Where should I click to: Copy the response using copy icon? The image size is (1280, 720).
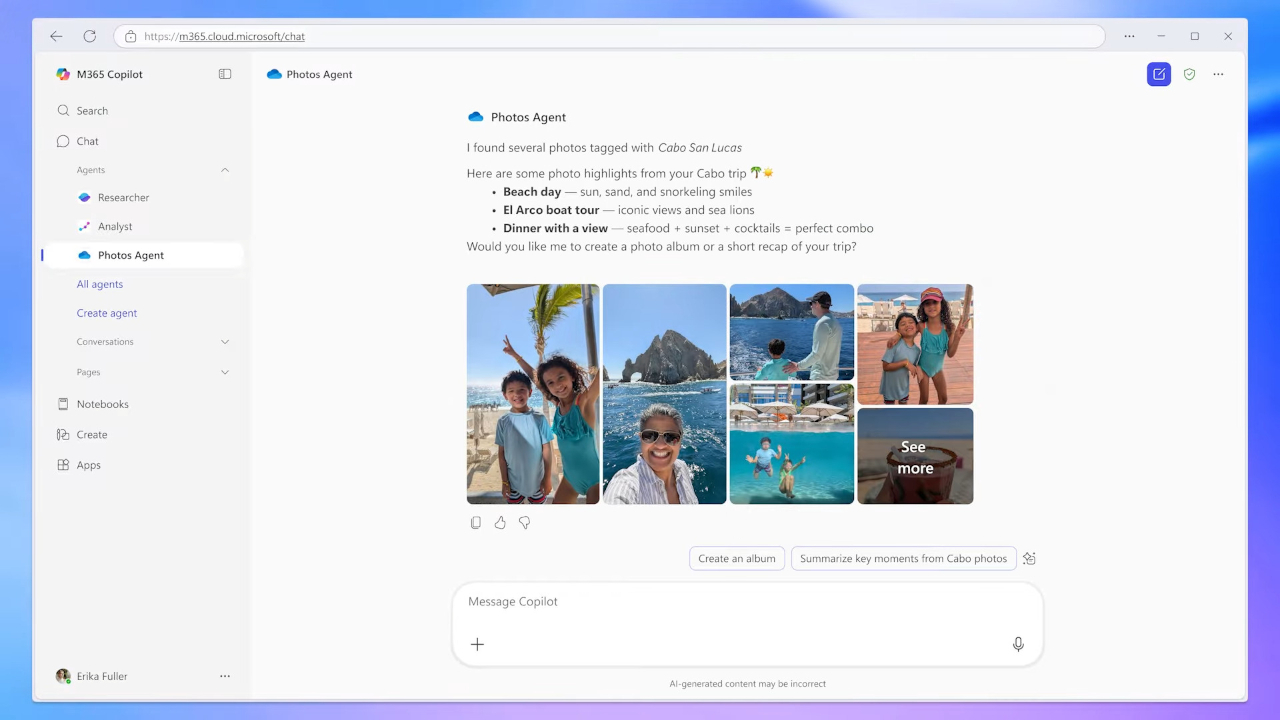pos(476,523)
